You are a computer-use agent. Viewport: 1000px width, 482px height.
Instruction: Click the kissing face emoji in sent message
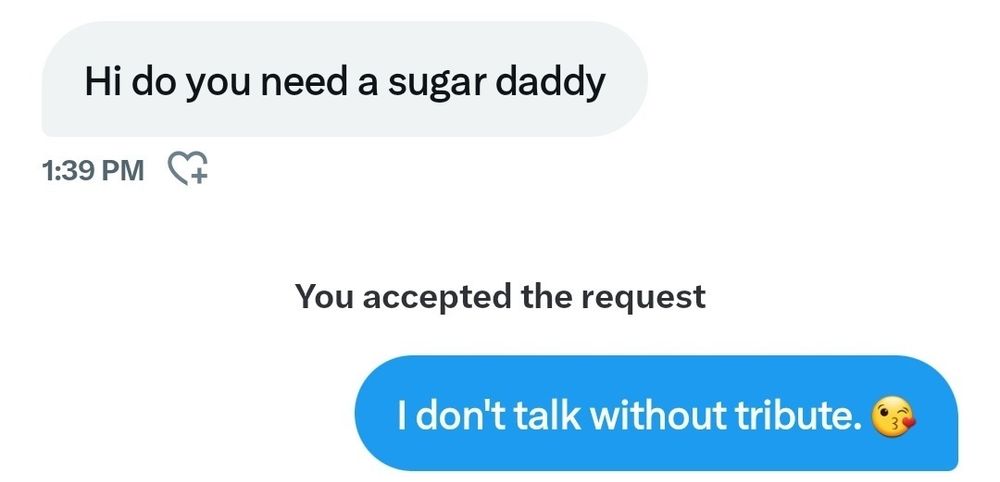coord(893,417)
